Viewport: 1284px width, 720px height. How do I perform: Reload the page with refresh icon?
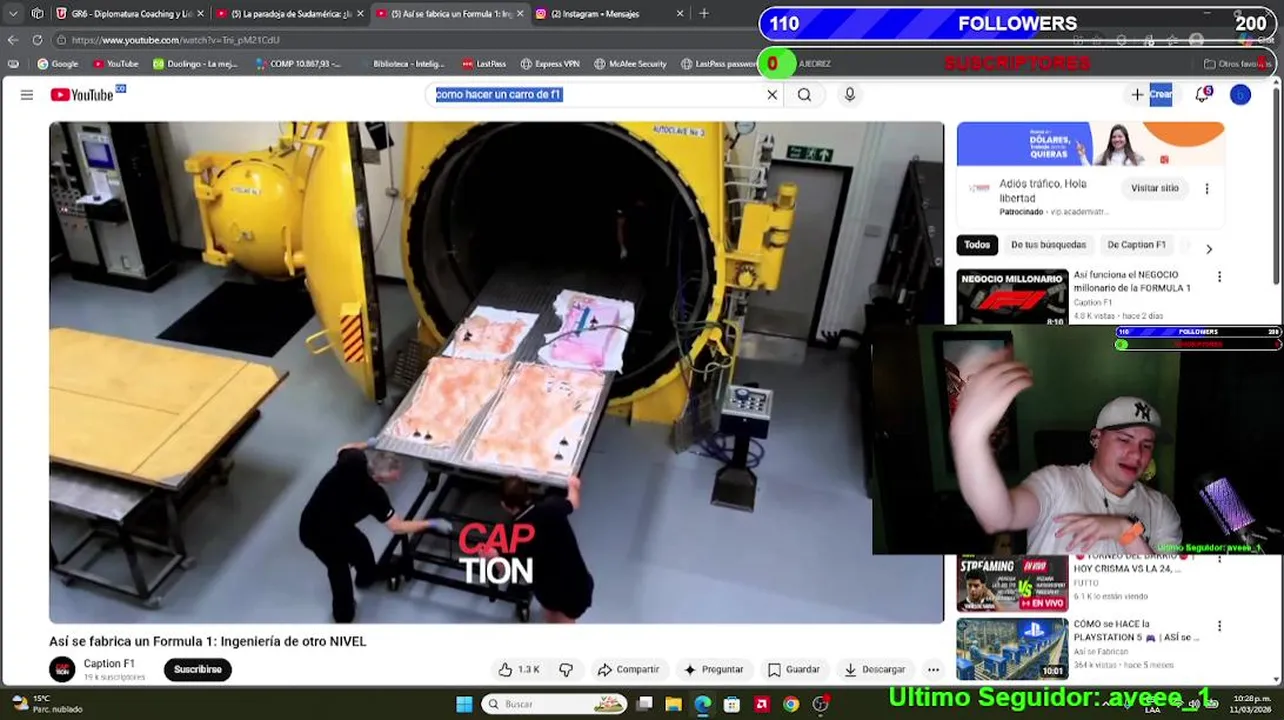(x=37, y=40)
